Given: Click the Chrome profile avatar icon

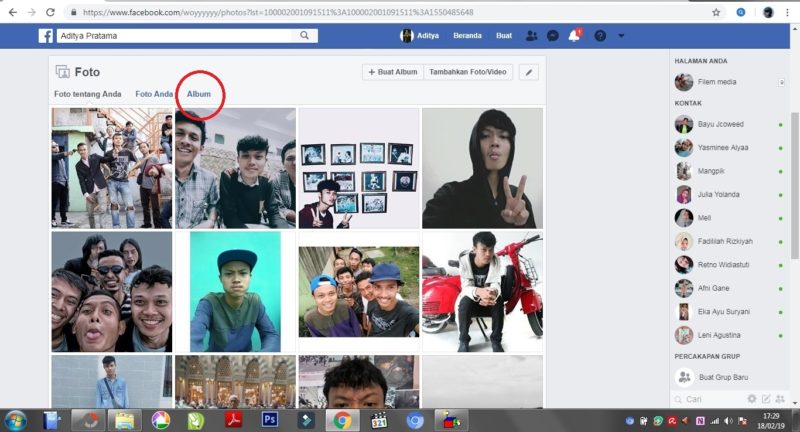Looking at the screenshot, I should click(768, 12).
